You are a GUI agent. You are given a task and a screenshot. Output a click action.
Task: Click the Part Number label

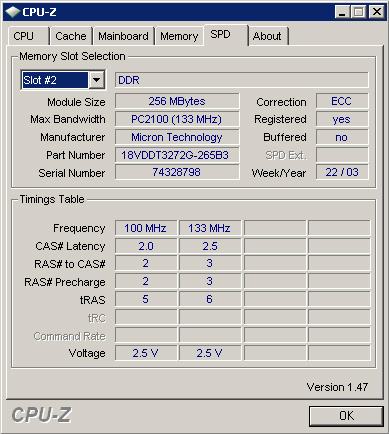[75, 155]
